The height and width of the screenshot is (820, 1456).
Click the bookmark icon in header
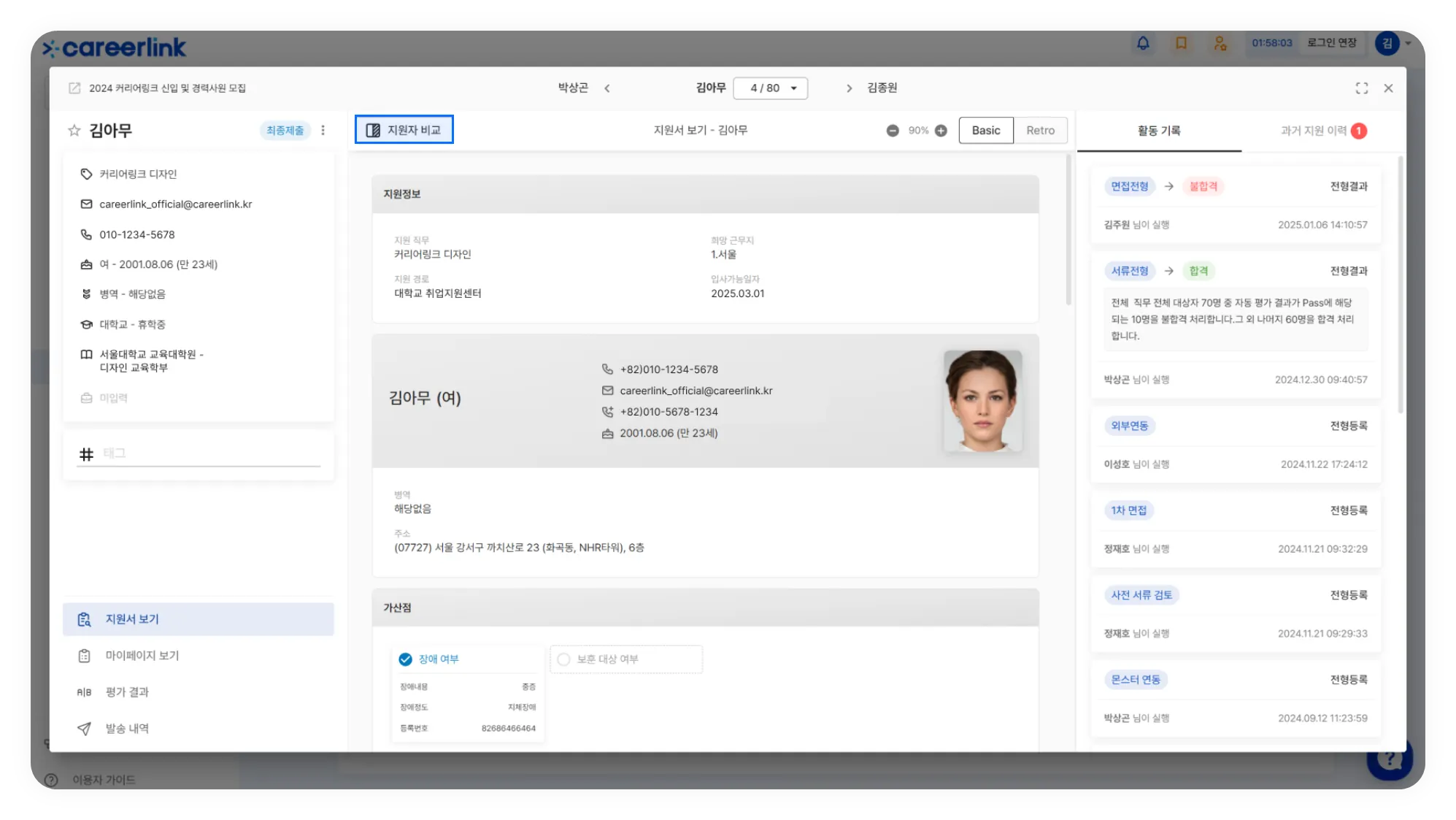tap(1181, 43)
